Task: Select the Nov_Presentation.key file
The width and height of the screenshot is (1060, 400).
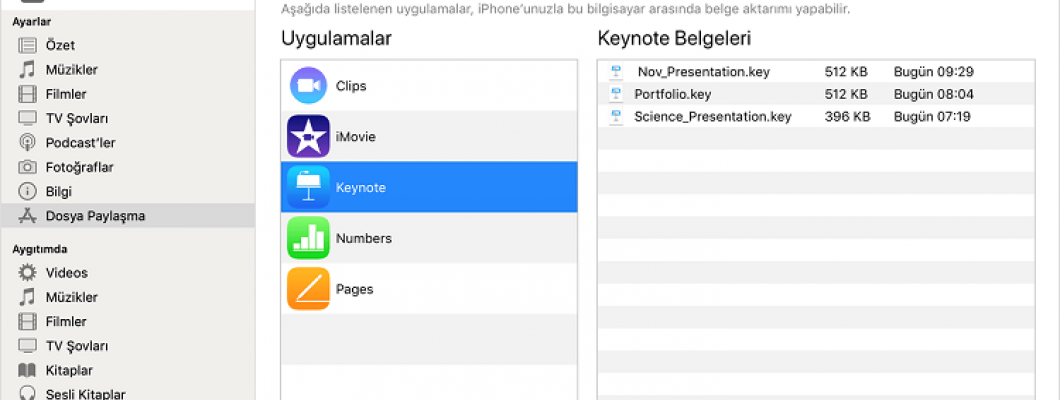Action: (x=703, y=72)
